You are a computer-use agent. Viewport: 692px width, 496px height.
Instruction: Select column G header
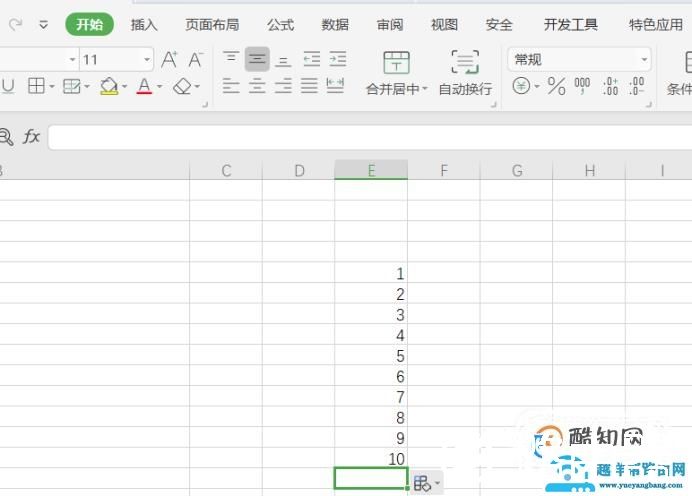tap(517, 170)
